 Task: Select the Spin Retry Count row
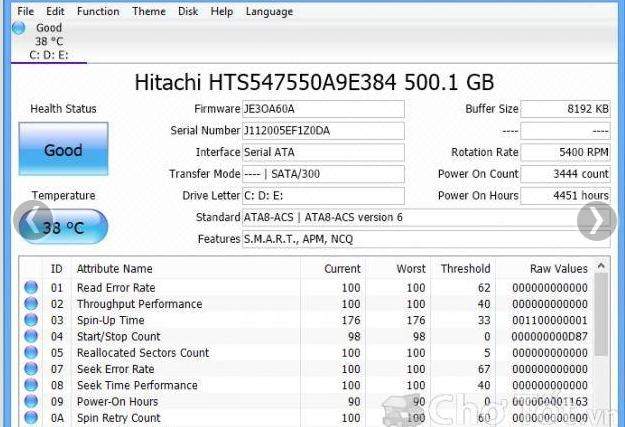tap(306, 418)
